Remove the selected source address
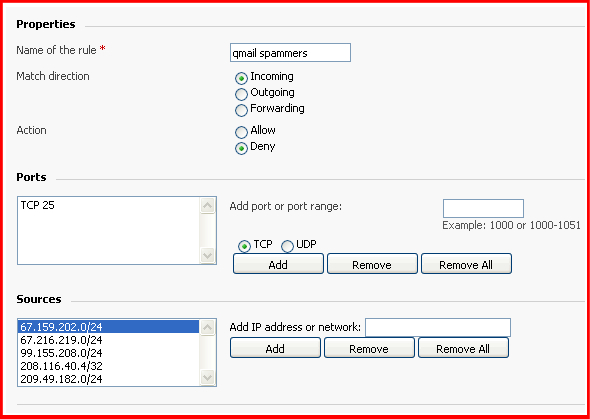Screen dimensions: 590x419 click(369, 348)
